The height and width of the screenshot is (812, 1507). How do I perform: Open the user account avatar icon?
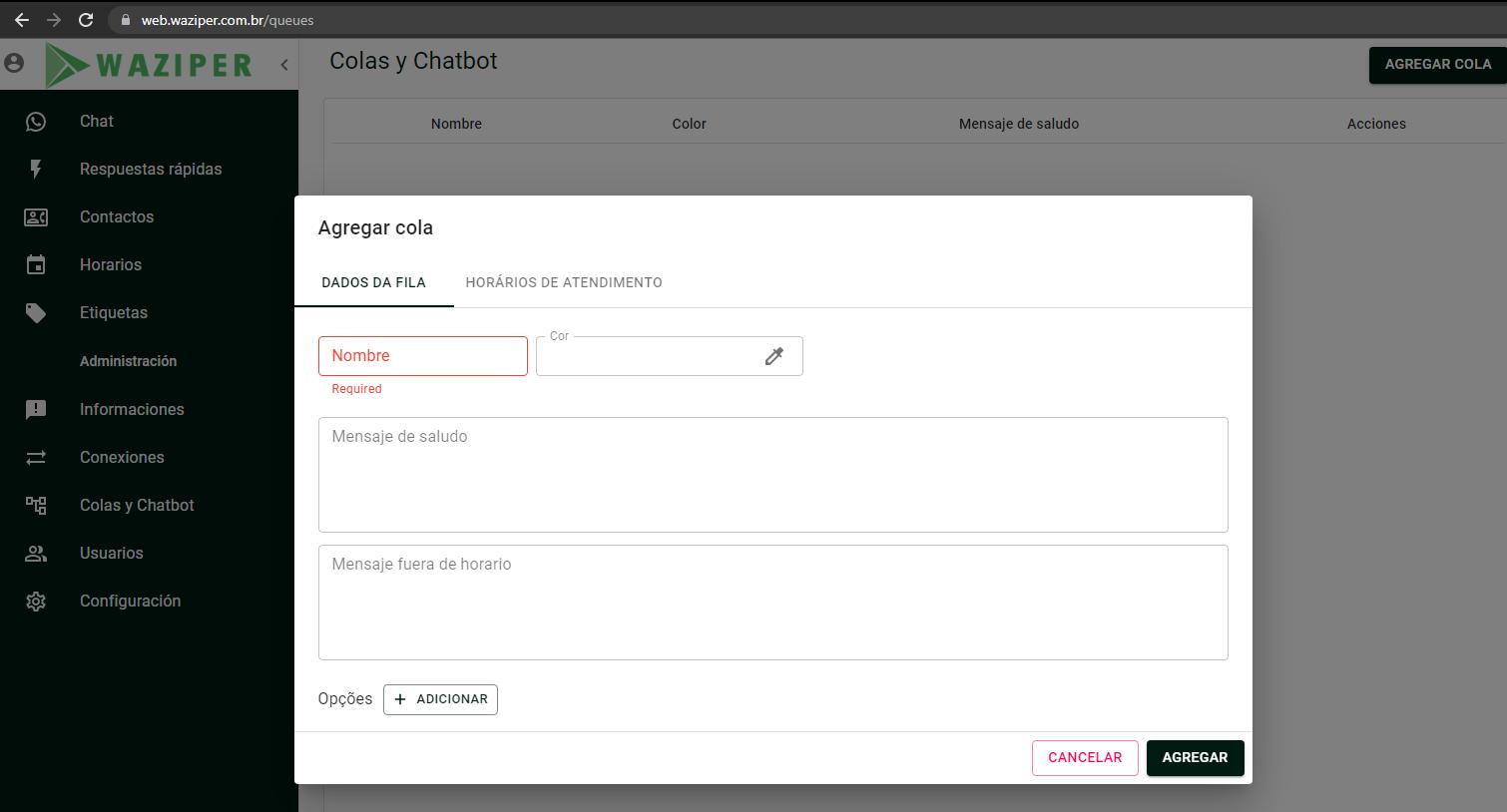(x=14, y=63)
